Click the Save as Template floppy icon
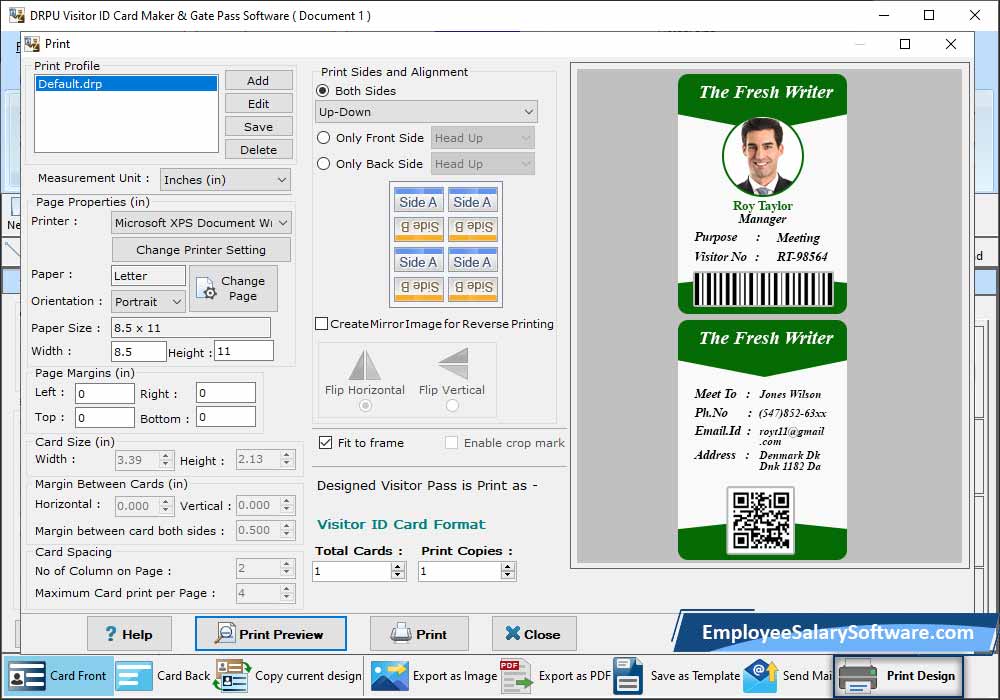 pyautogui.click(x=628, y=676)
